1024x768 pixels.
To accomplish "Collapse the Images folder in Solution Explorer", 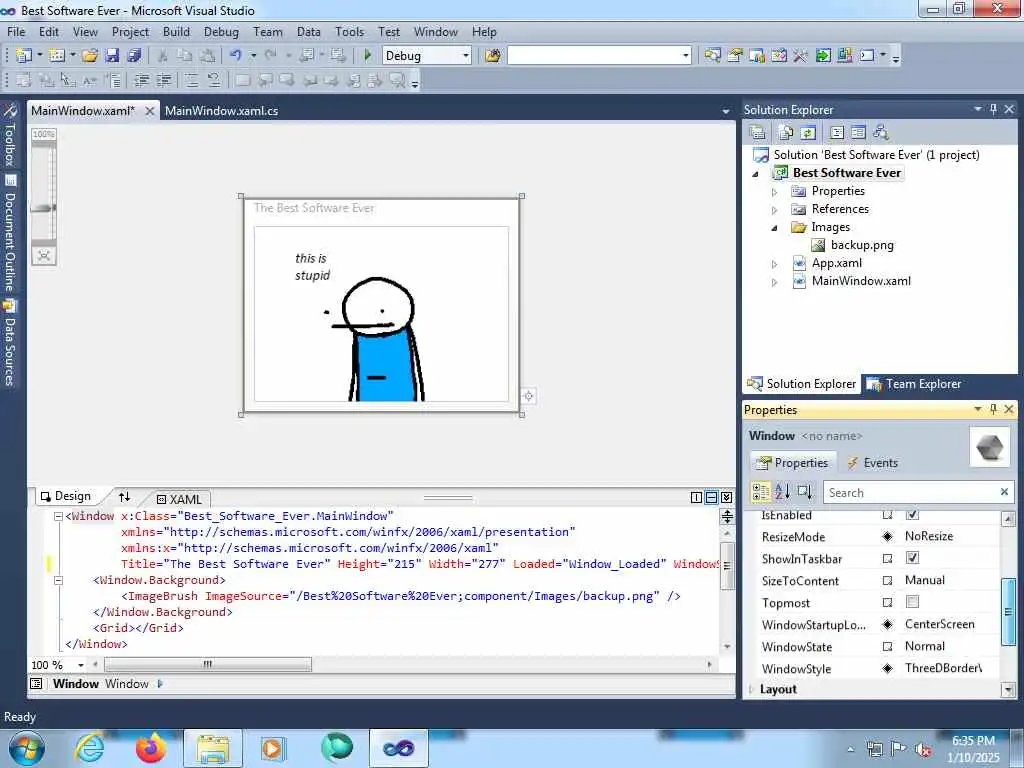I will pyautogui.click(x=775, y=228).
